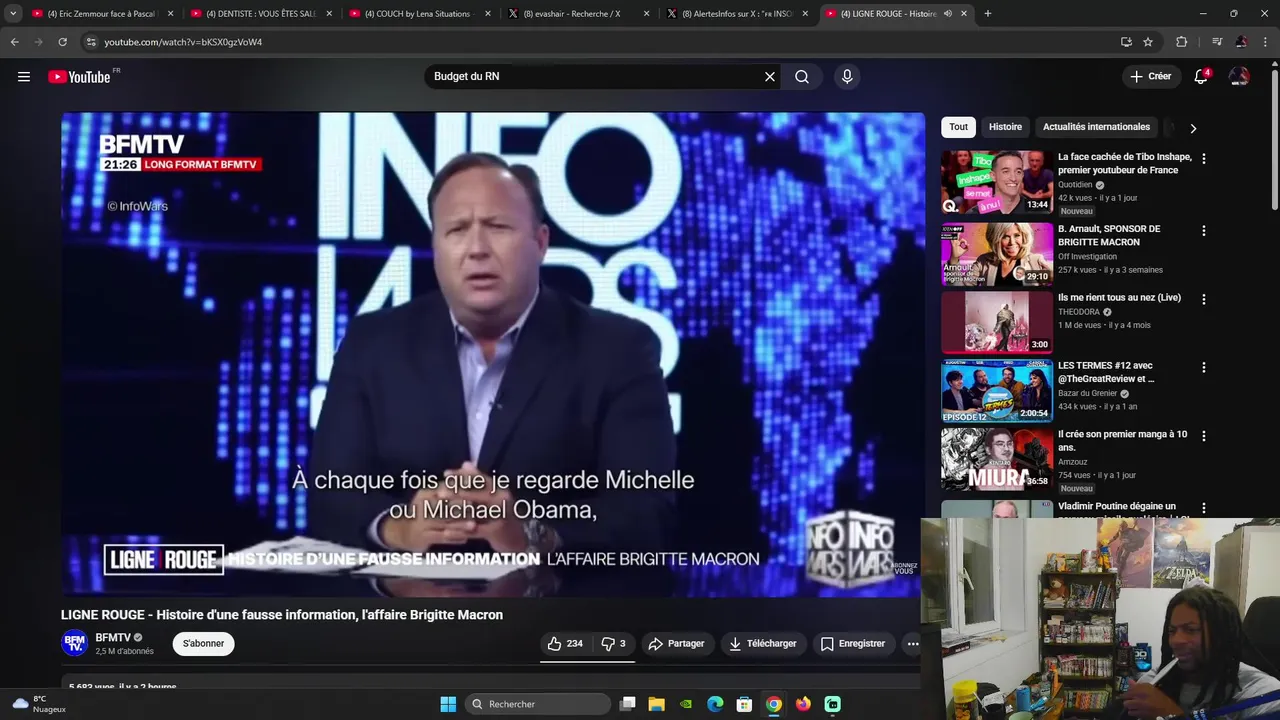The height and width of the screenshot is (720, 1280).
Task: Switch to DENTISTE : VOUS ÊTES SALE tab
Action: (x=261, y=14)
